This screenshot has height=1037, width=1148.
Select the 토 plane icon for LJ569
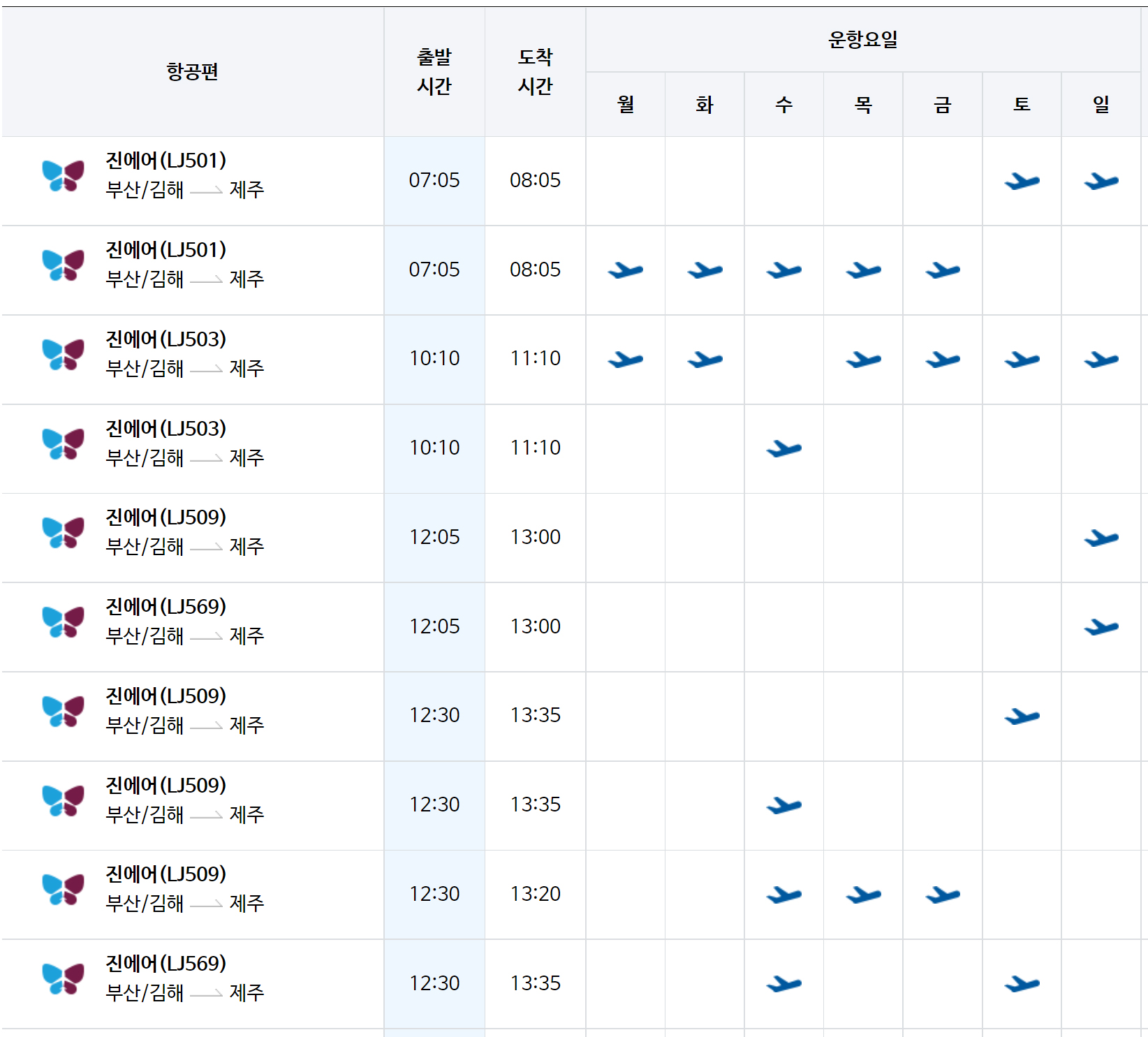(x=1022, y=984)
